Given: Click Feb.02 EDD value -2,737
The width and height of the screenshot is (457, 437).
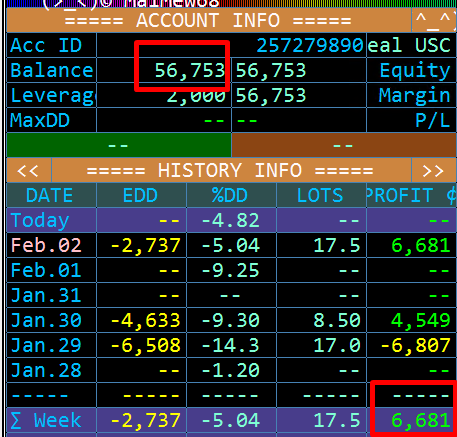Looking at the screenshot, I should click(145, 246).
